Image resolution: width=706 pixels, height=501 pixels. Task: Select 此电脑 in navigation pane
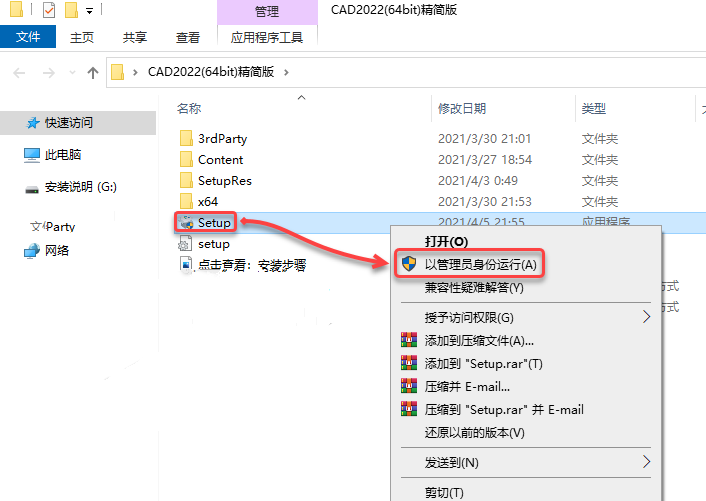[x=63, y=154]
